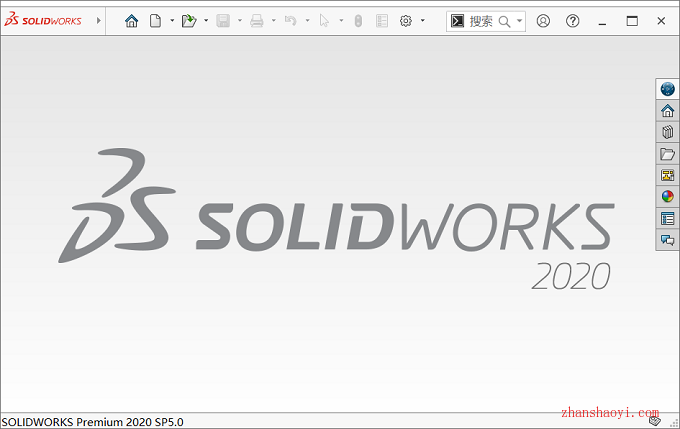This screenshot has height=429, width=680.
Task: Click into the 搜索 search field
Action: coord(481,21)
